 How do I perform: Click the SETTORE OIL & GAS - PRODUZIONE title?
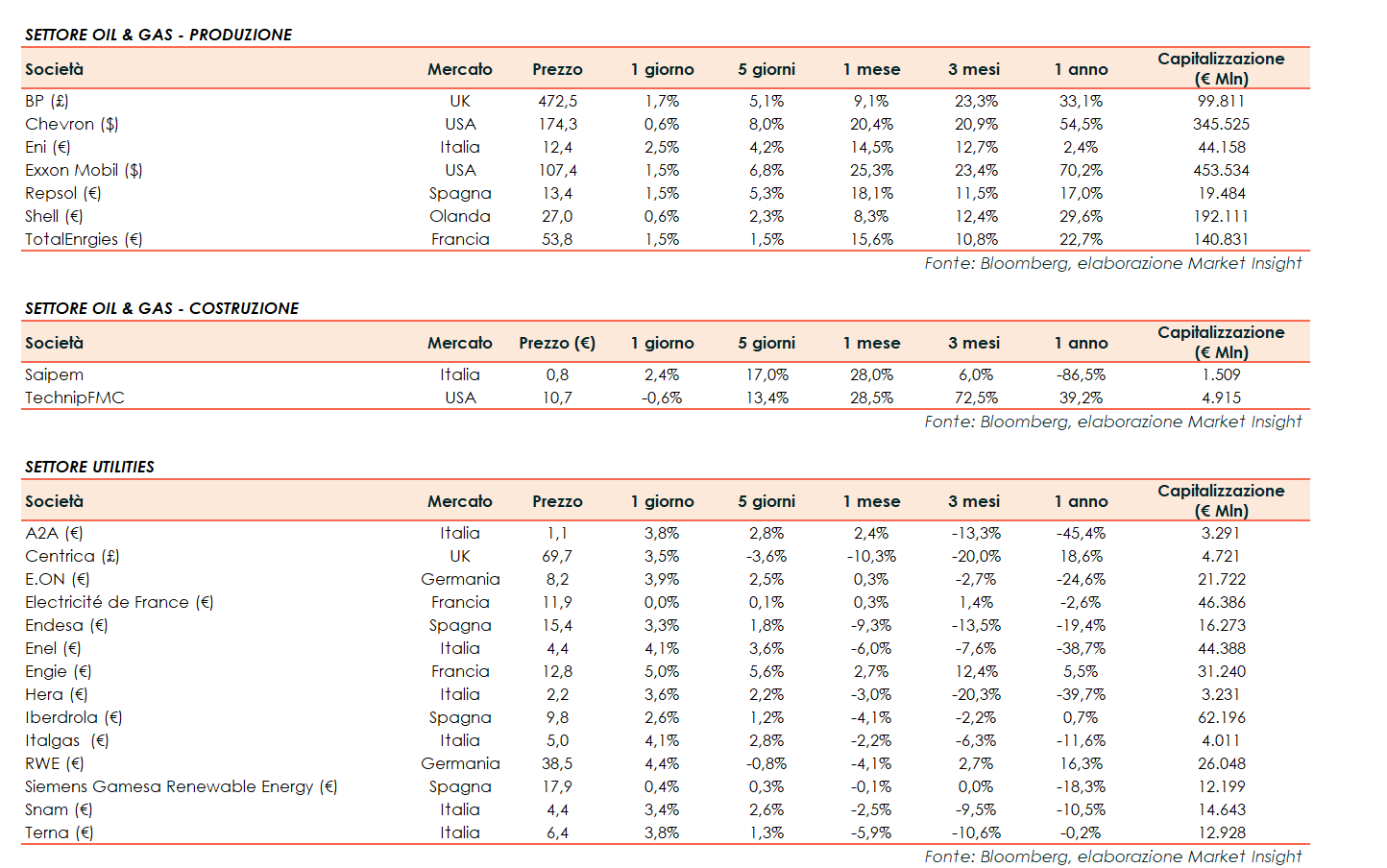click(x=158, y=35)
